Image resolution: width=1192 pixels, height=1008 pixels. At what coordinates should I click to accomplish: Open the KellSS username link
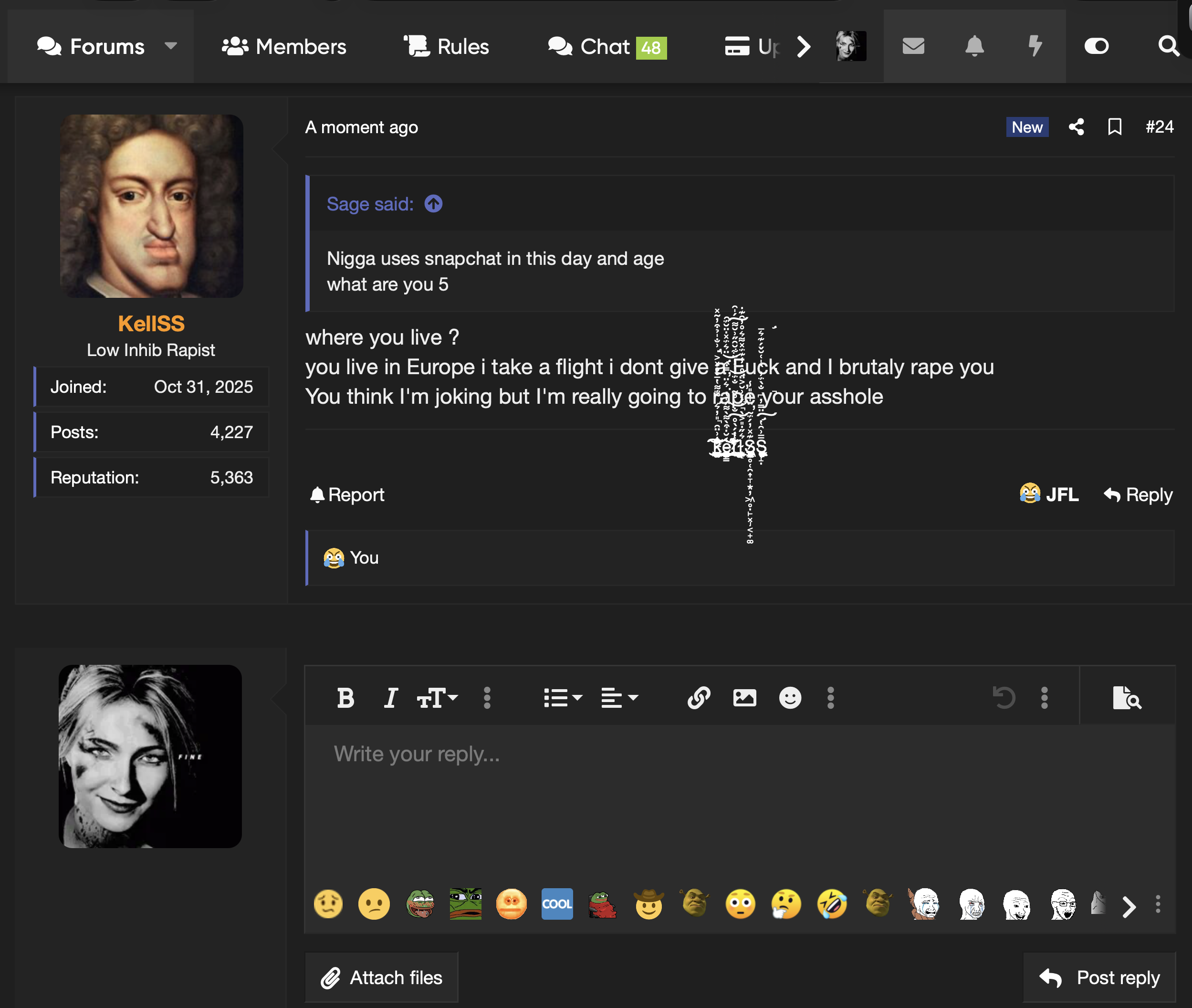(151, 324)
